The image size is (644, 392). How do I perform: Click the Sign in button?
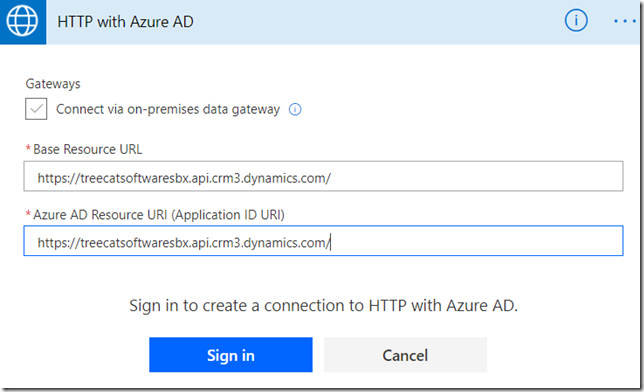[x=231, y=355]
